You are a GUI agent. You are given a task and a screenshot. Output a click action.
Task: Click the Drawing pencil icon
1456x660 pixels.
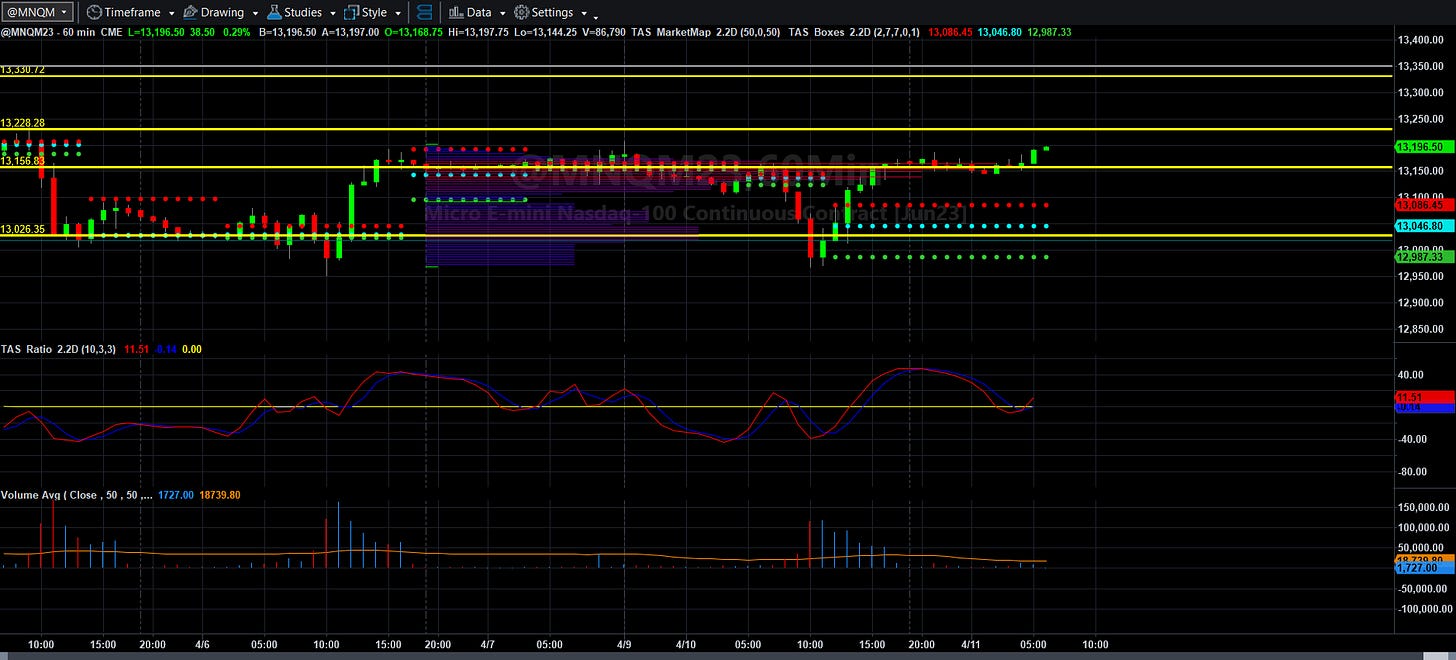(190, 13)
